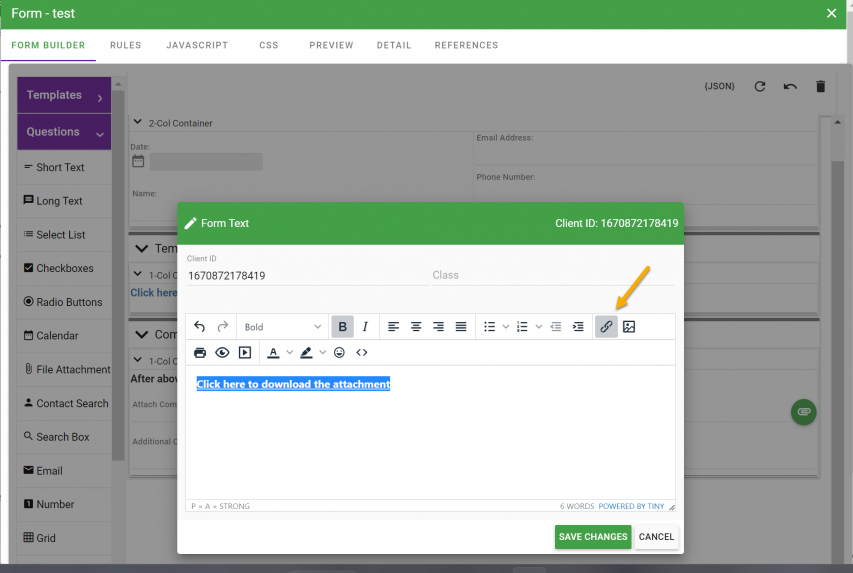Collapse the Questions sidebar section

[x=100, y=133]
